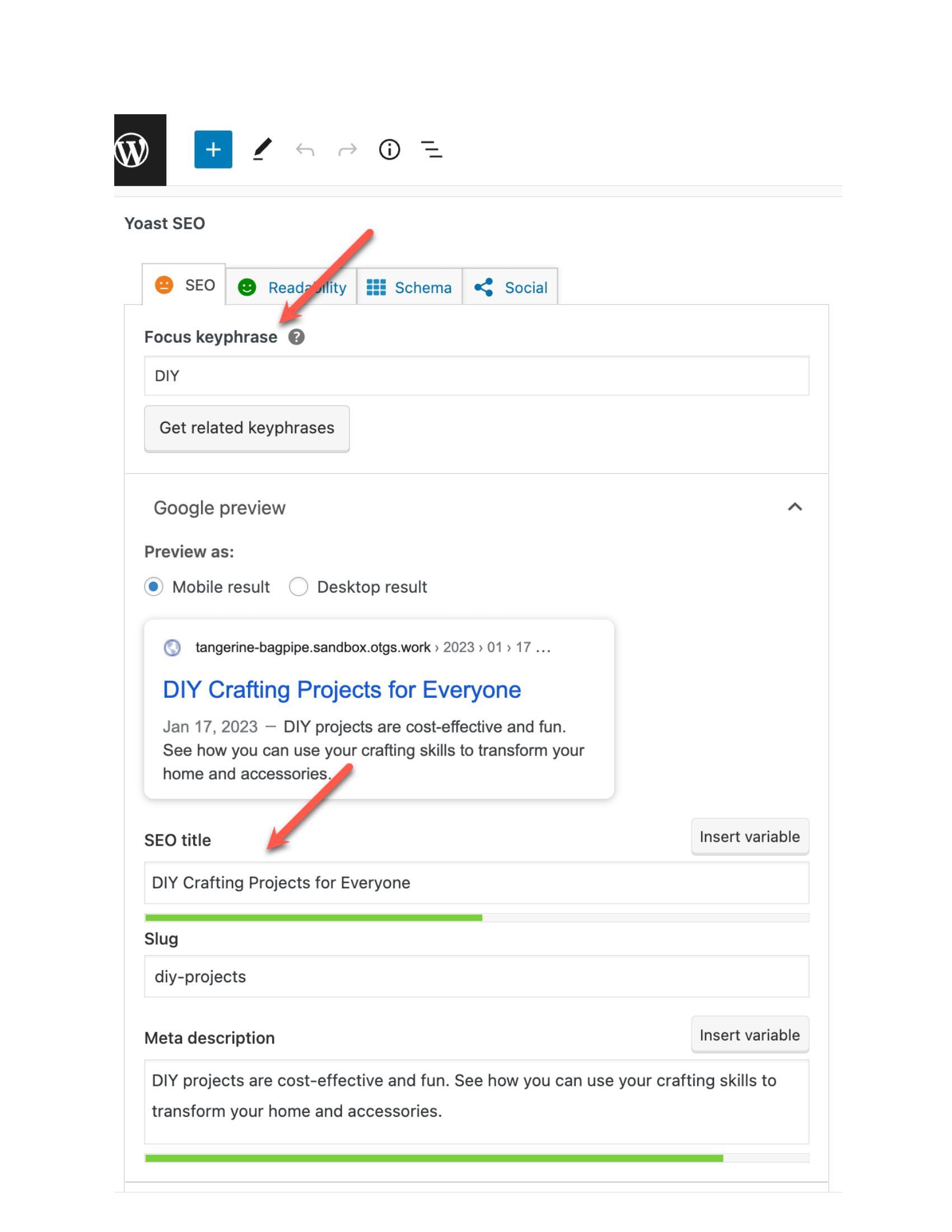Click the Focus keyphrase help question mark
This screenshot has width=952, height=1232.
click(296, 337)
